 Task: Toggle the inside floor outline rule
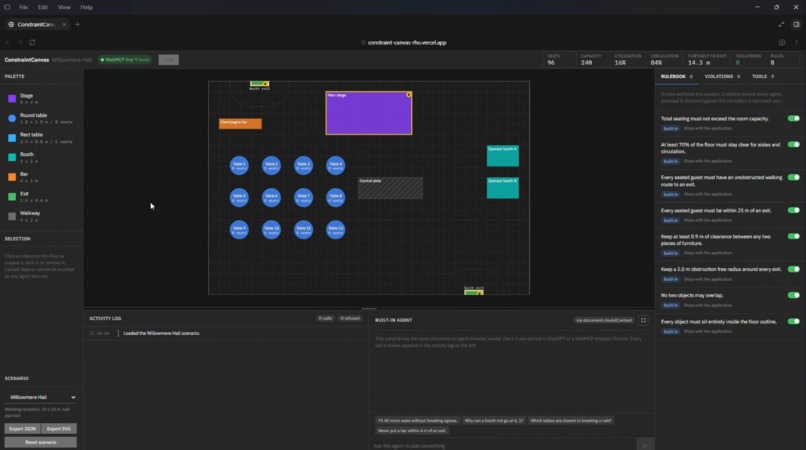point(793,321)
